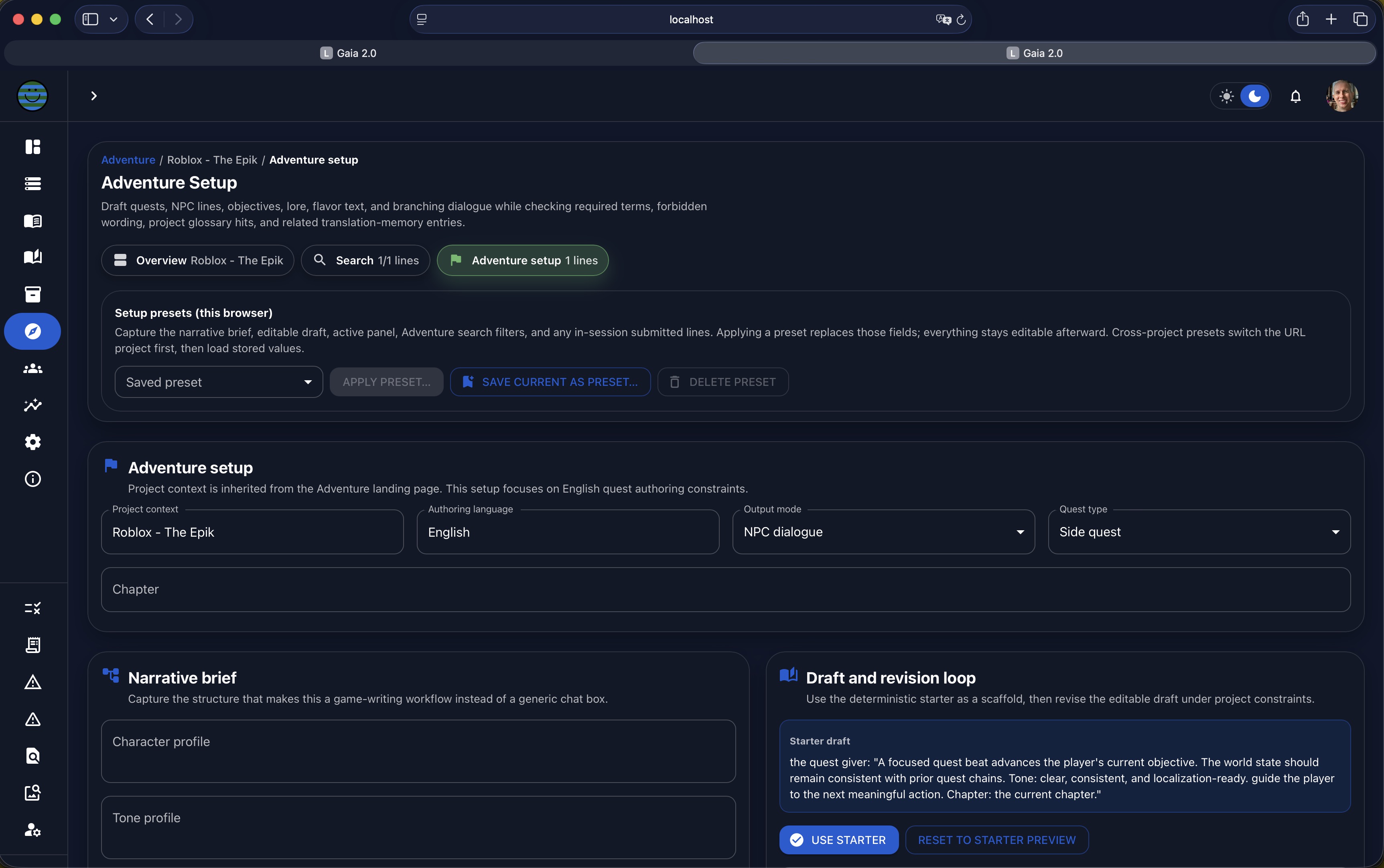
Task: Switch to dark mode moon icon
Action: point(1255,96)
